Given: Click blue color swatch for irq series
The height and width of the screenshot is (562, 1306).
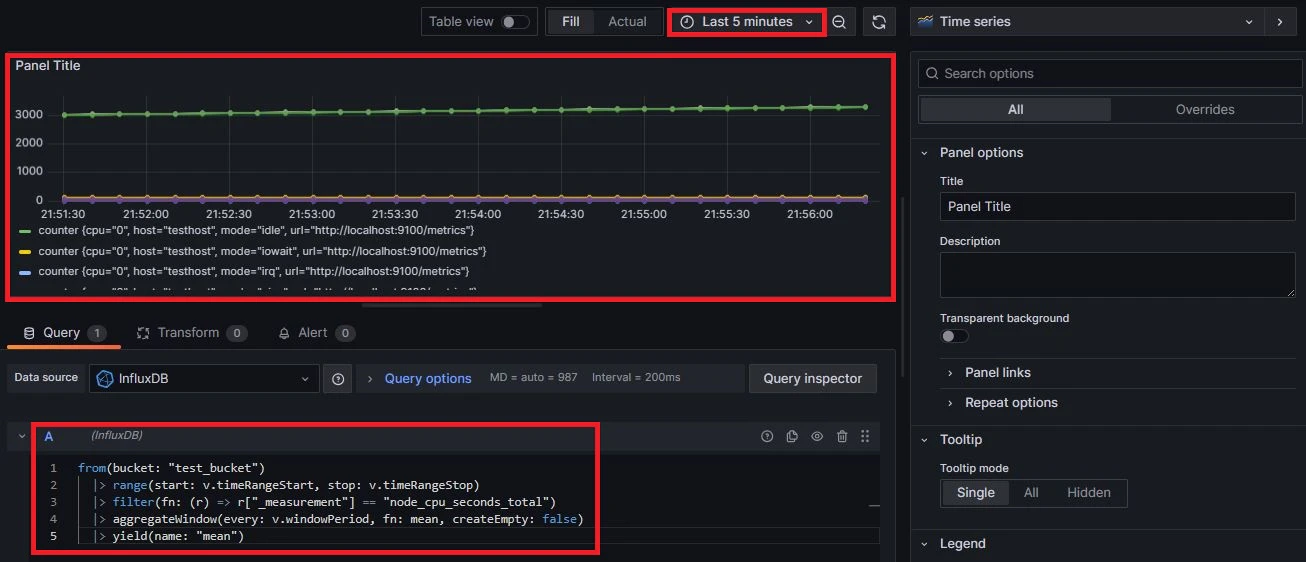Looking at the screenshot, I should tap(25, 271).
